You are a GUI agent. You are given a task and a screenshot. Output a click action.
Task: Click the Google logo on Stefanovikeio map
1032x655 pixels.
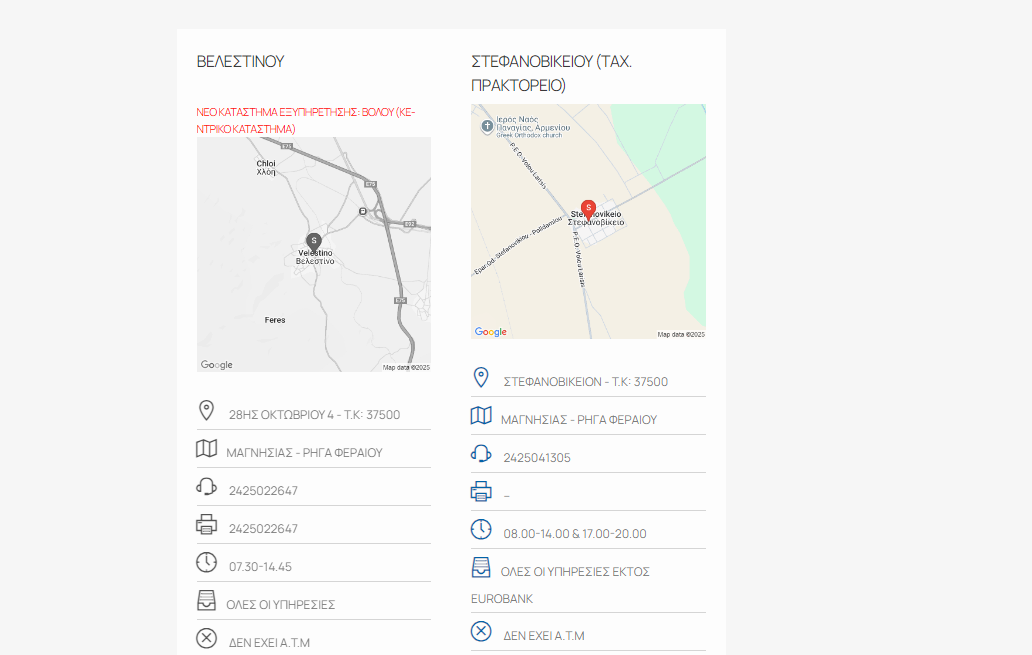click(491, 332)
